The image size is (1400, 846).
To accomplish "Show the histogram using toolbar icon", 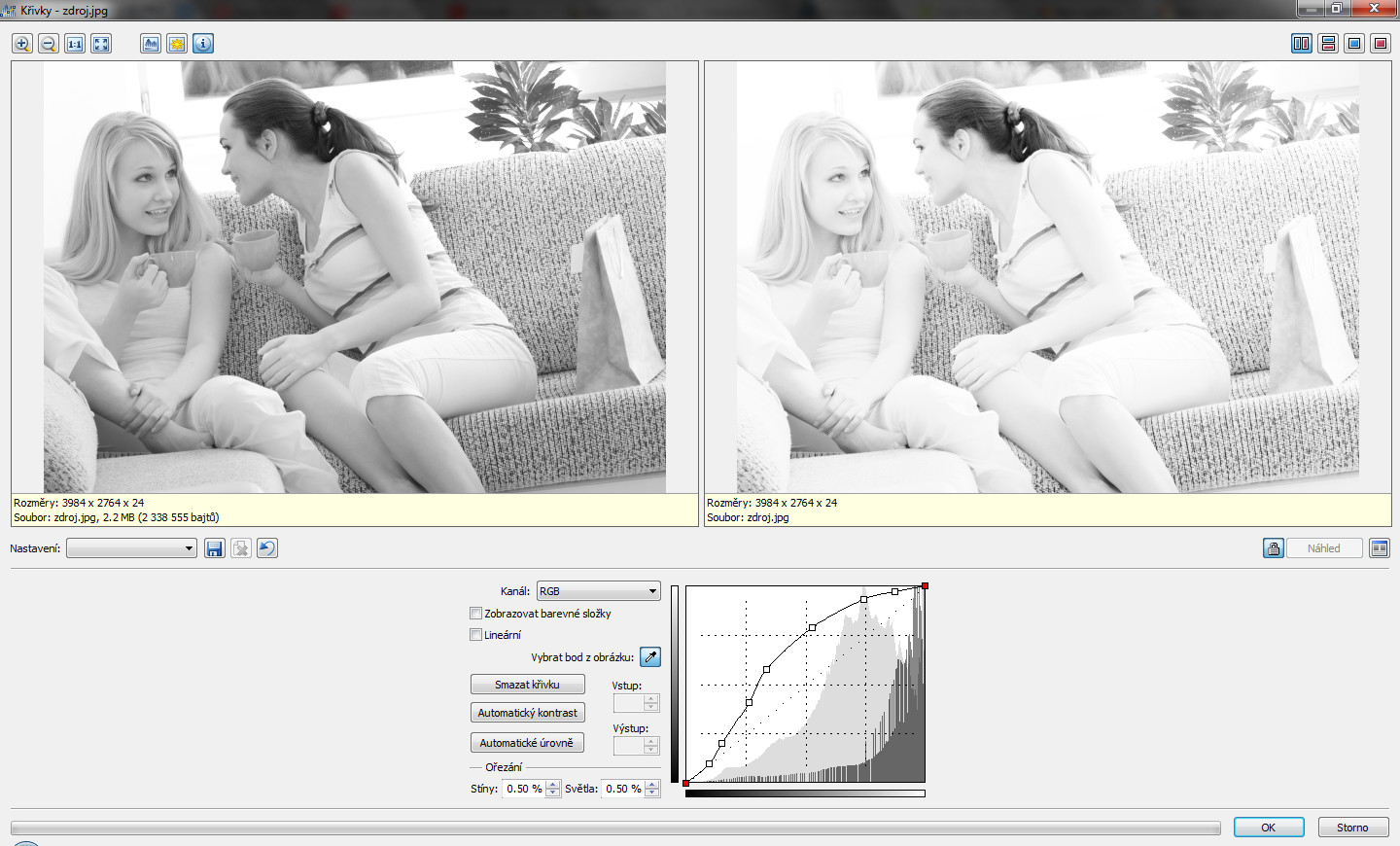I will click(x=151, y=44).
